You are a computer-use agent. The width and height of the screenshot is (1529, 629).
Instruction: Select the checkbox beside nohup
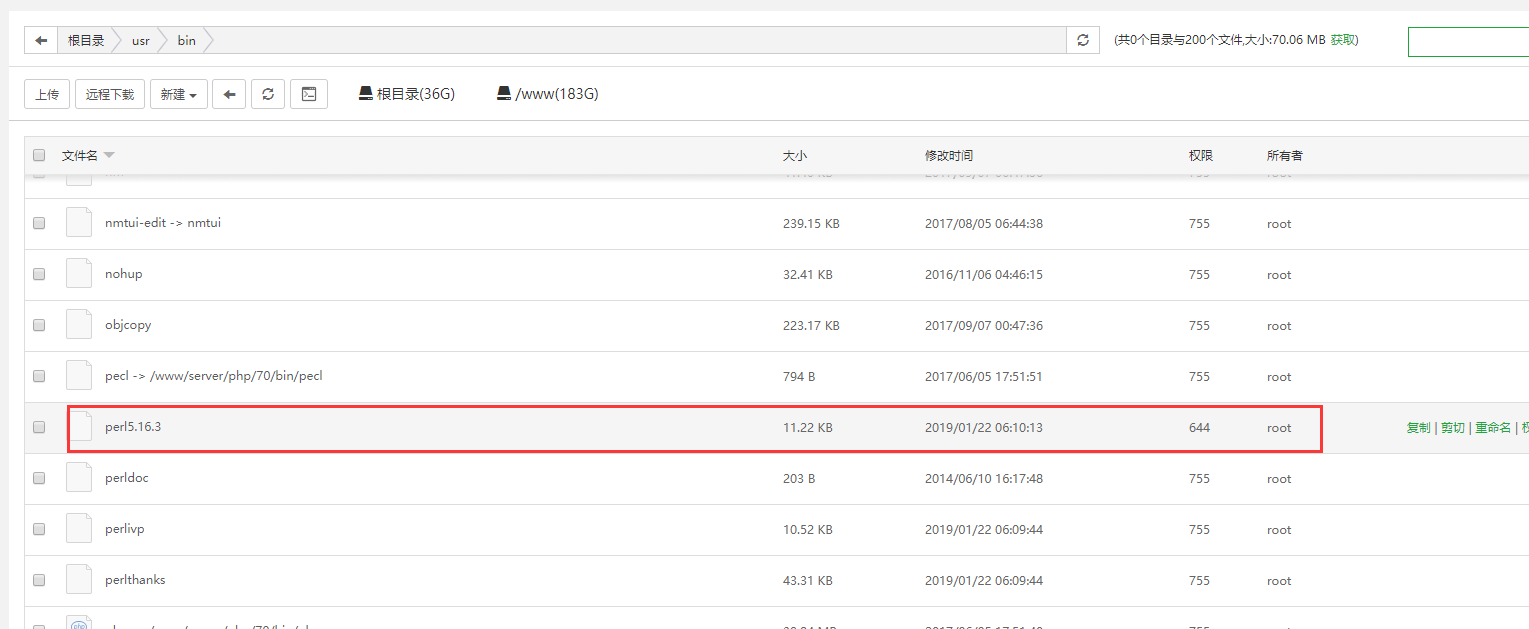click(38, 274)
